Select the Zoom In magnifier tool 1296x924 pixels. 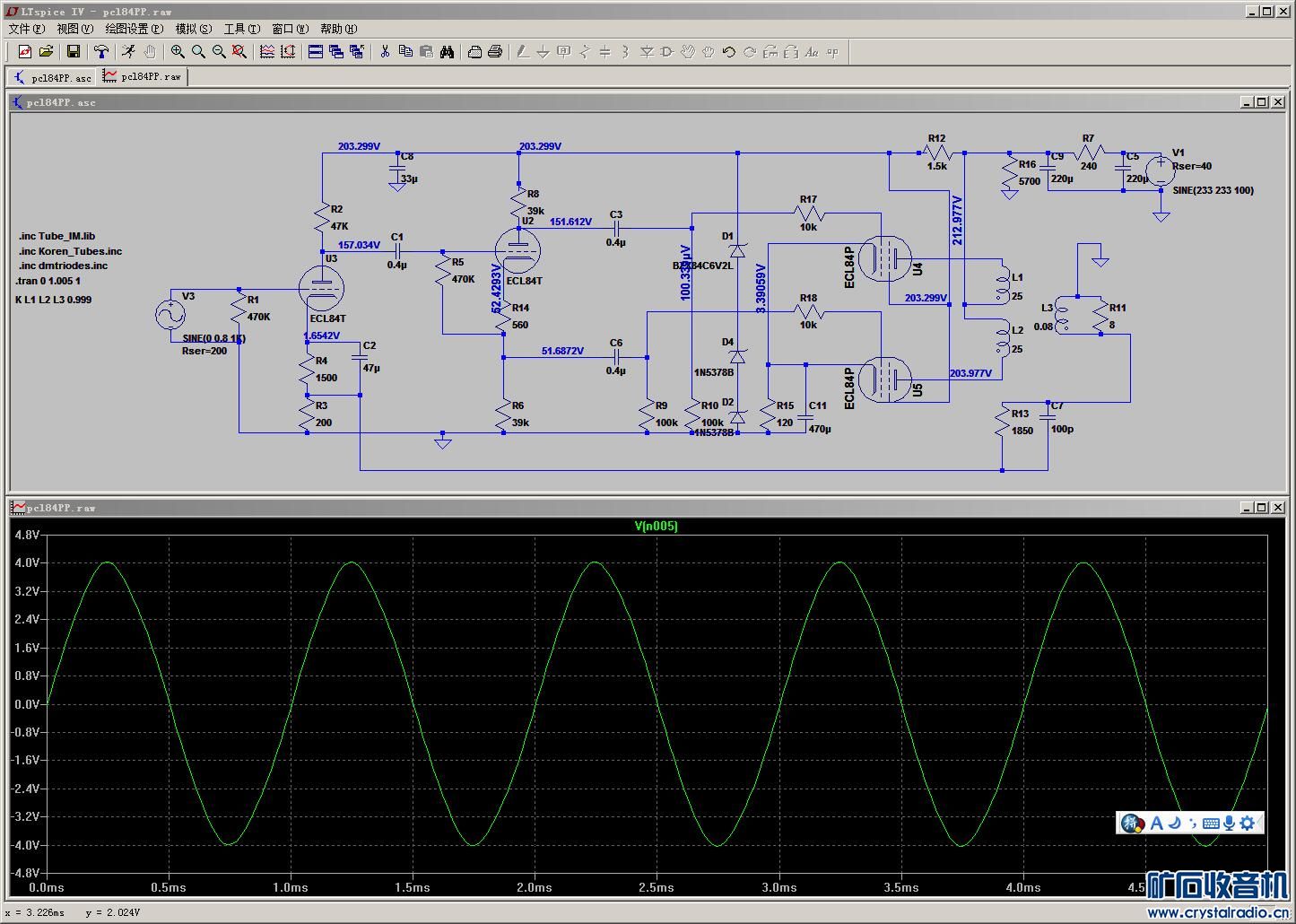click(178, 52)
